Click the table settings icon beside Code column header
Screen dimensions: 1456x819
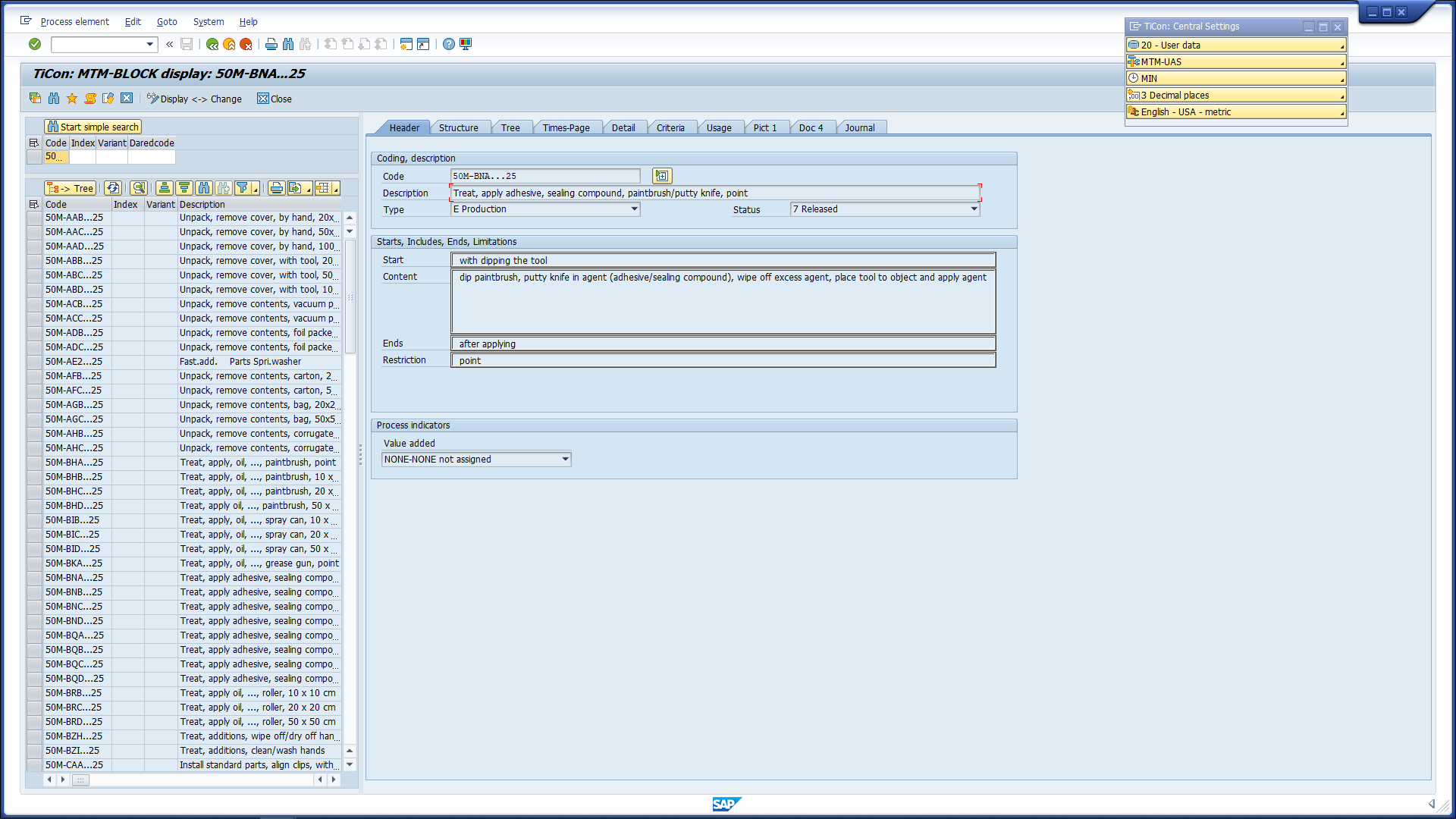[x=33, y=204]
